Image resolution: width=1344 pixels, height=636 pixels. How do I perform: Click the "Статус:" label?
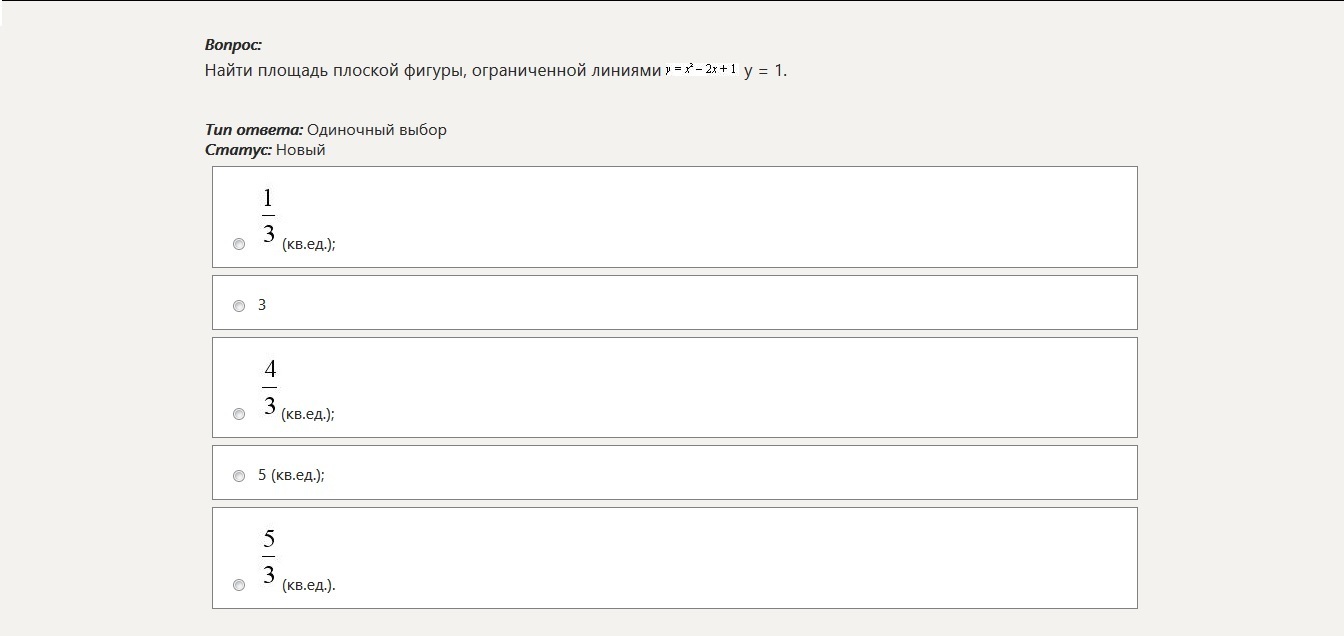pyautogui.click(x=238, y=150)
